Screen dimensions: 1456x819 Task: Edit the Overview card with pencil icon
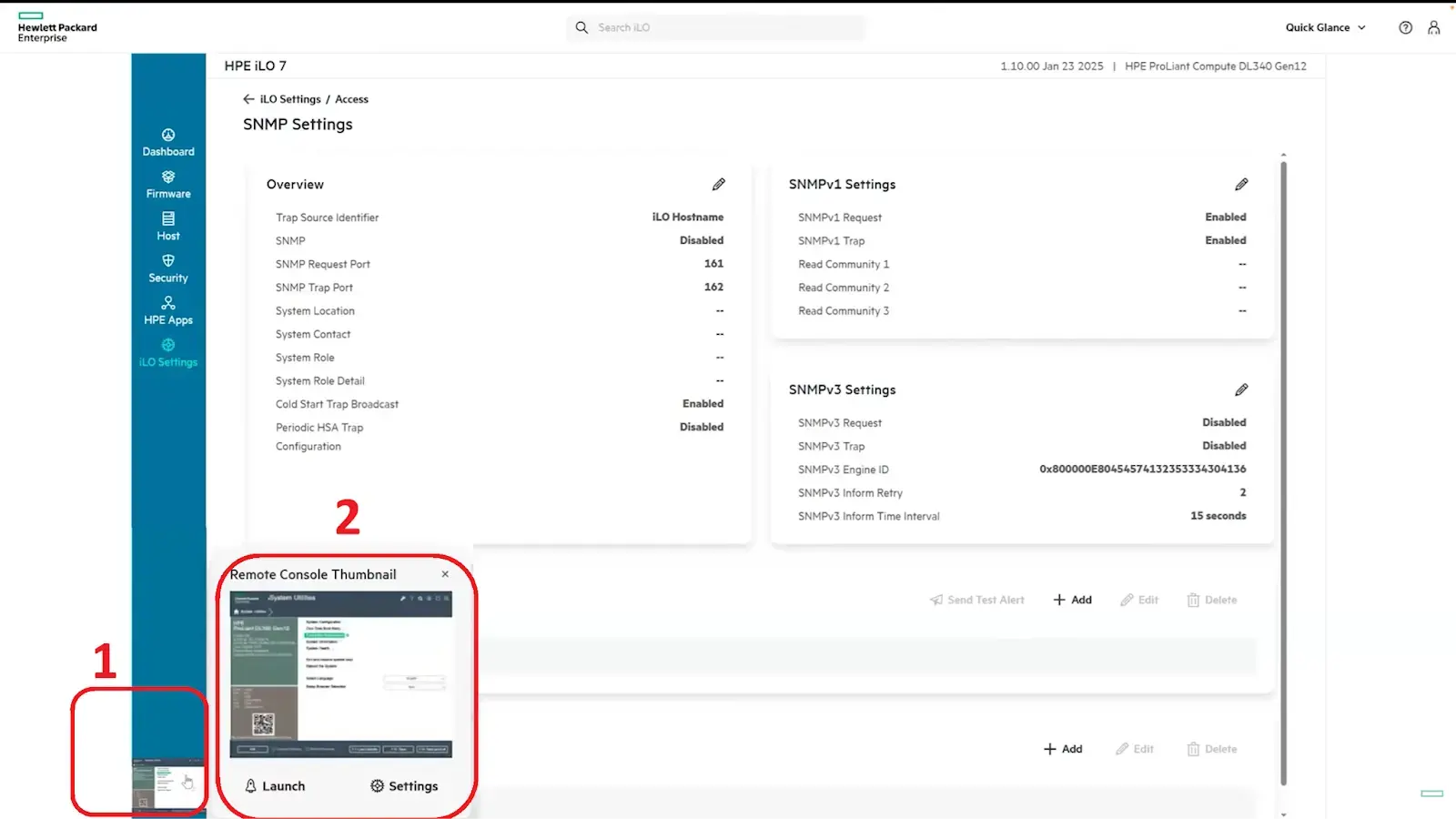pyautogui.click(x=719, y=185)
